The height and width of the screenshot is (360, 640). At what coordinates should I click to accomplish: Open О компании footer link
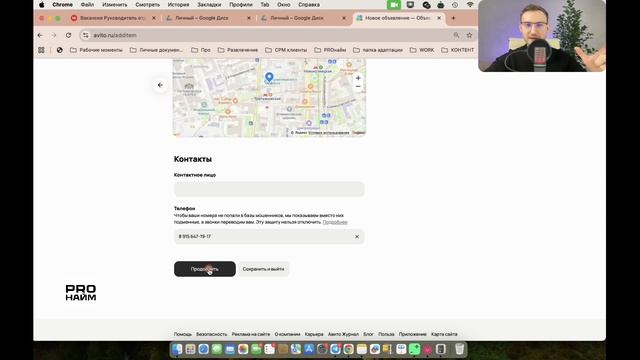click(x=287, y=334)
